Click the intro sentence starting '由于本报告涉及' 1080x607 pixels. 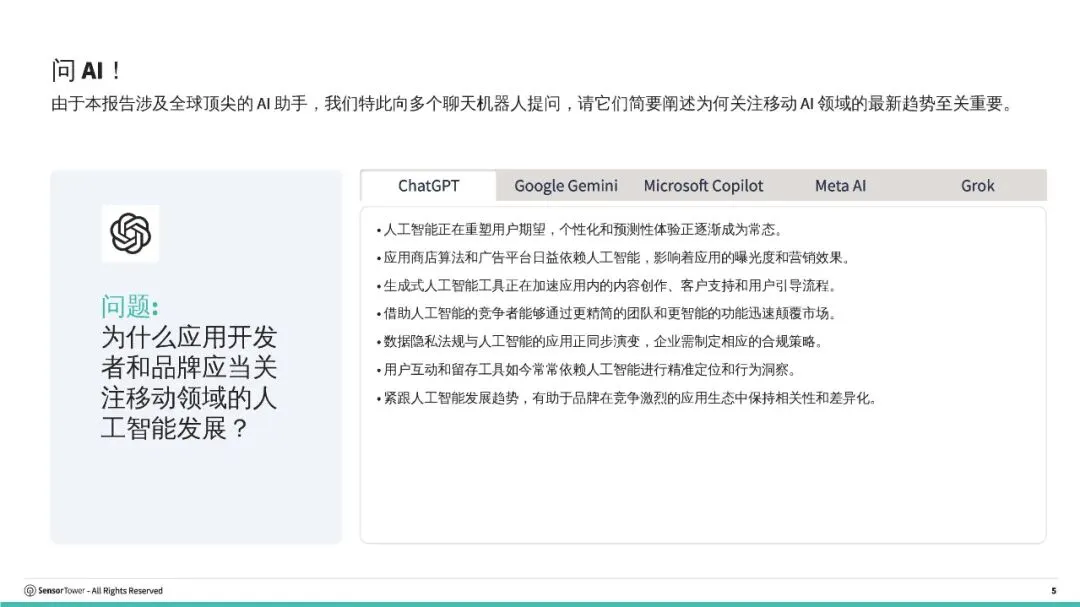click(532, 104)
